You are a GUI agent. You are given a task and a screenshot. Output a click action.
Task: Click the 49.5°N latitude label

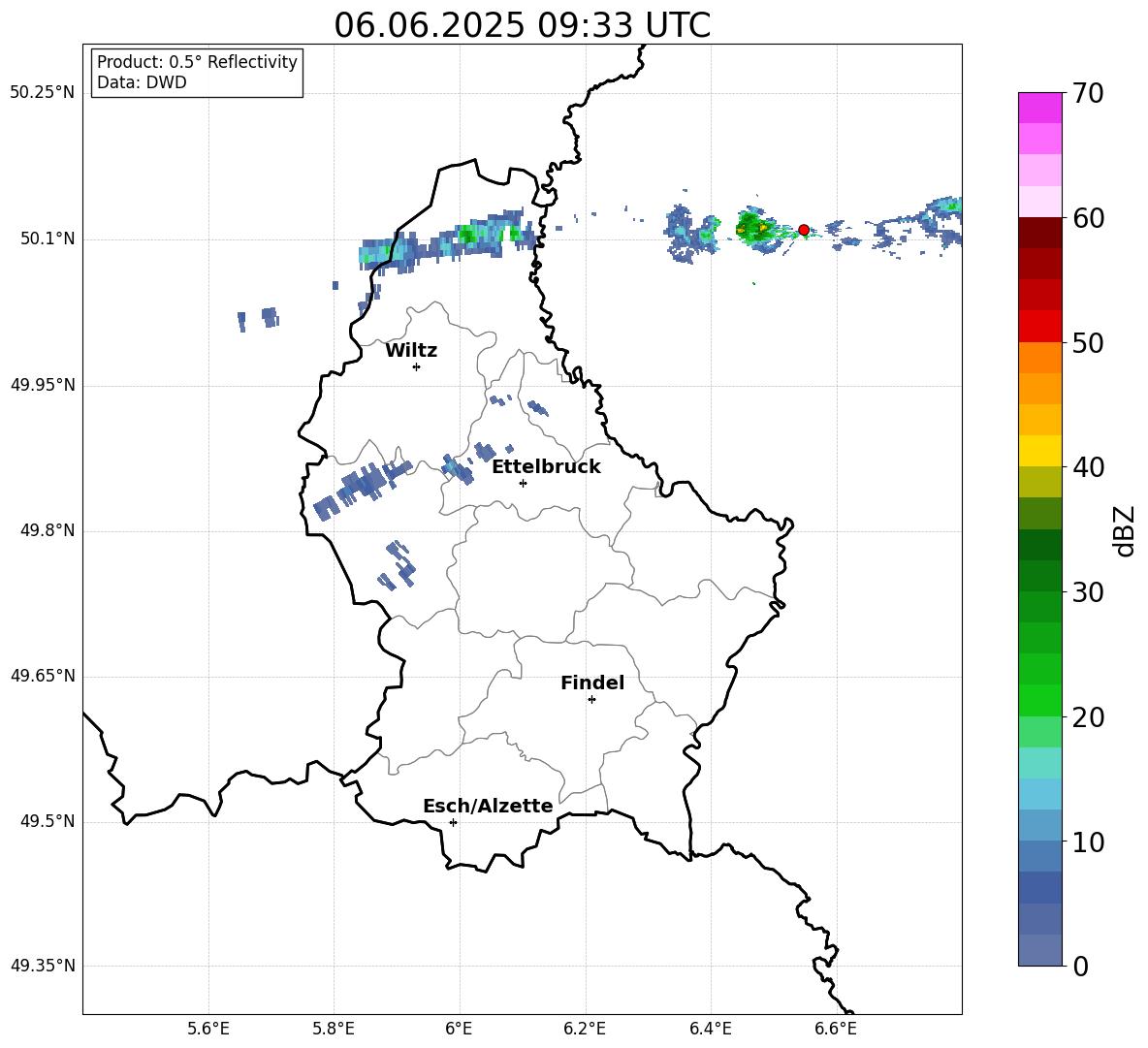[48, 822]
